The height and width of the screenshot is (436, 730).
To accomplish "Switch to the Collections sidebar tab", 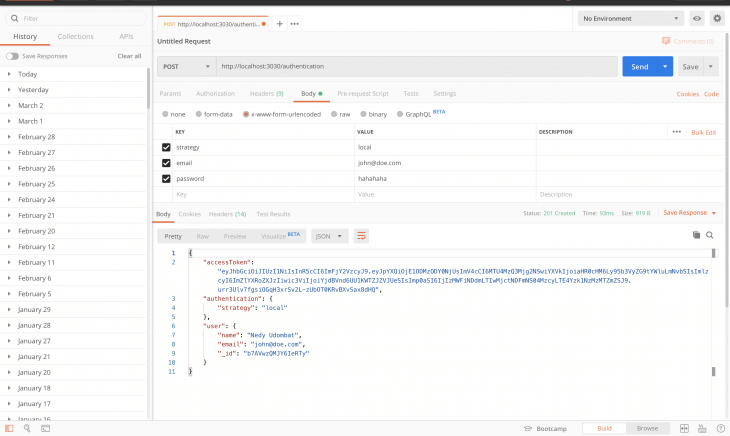I will pyautogui.click(x=75, y=36).
